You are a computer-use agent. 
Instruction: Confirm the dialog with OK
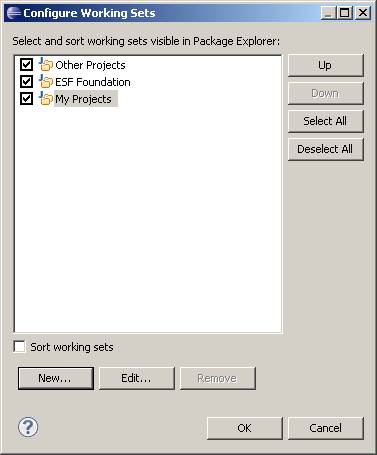coord(245,428)
